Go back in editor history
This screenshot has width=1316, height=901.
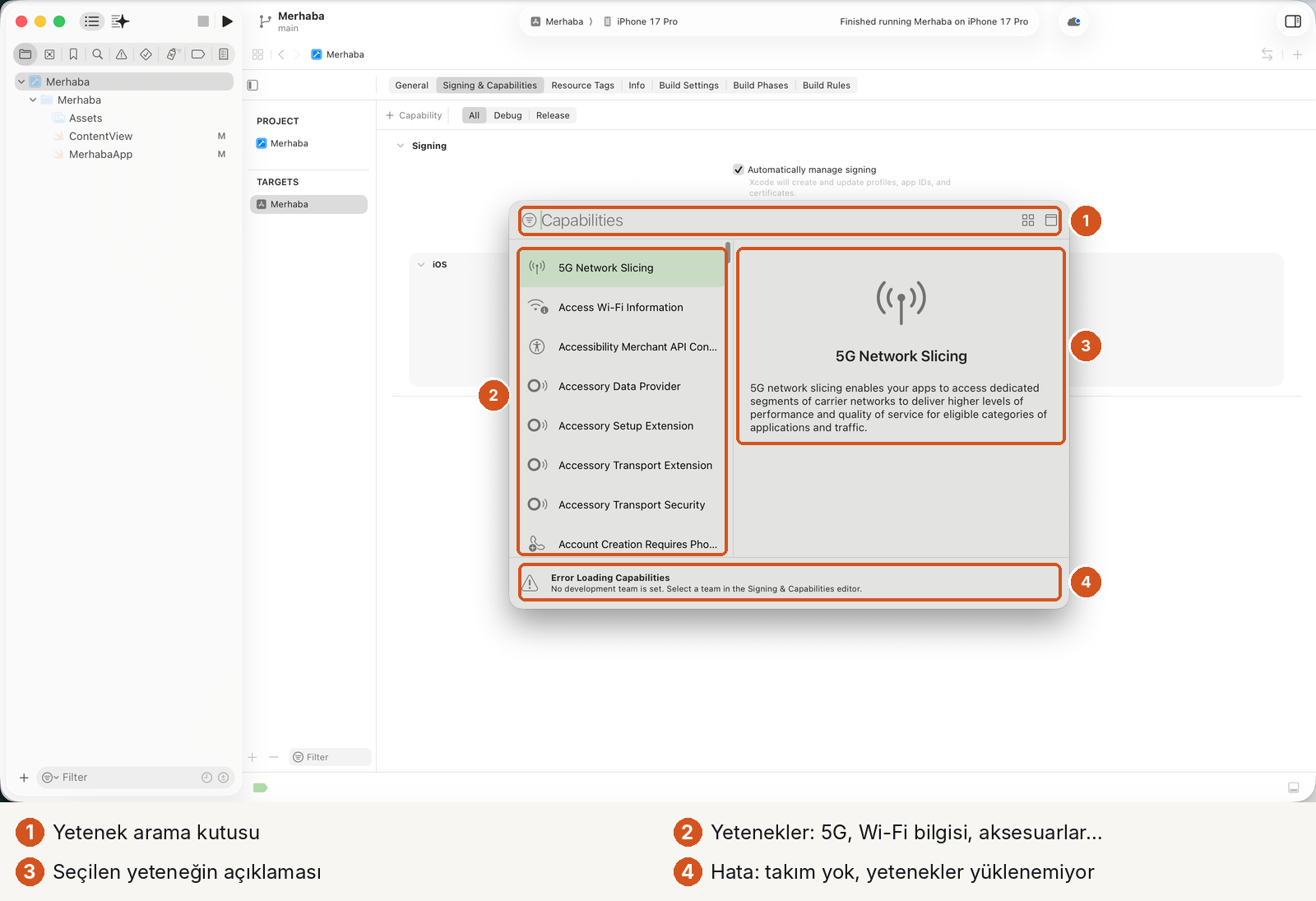tap(281, 54)
